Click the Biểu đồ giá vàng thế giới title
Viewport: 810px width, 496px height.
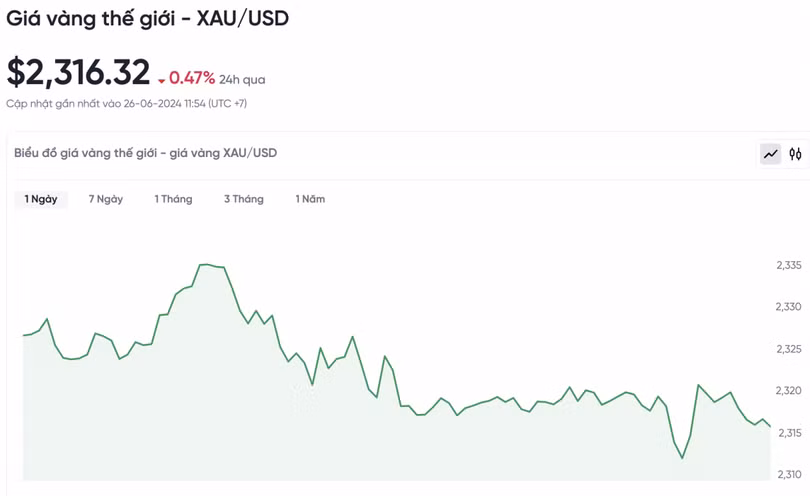click(145, 153)
